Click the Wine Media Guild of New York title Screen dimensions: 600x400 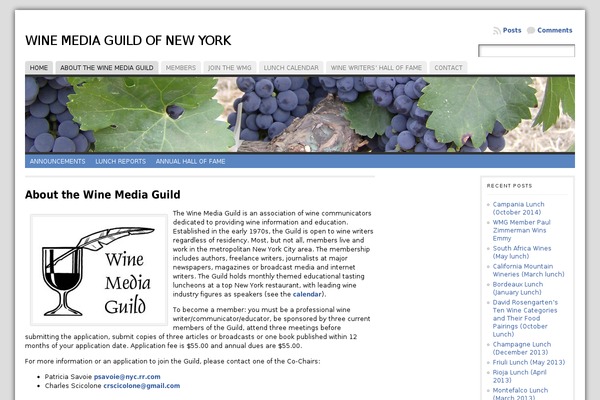128,40
